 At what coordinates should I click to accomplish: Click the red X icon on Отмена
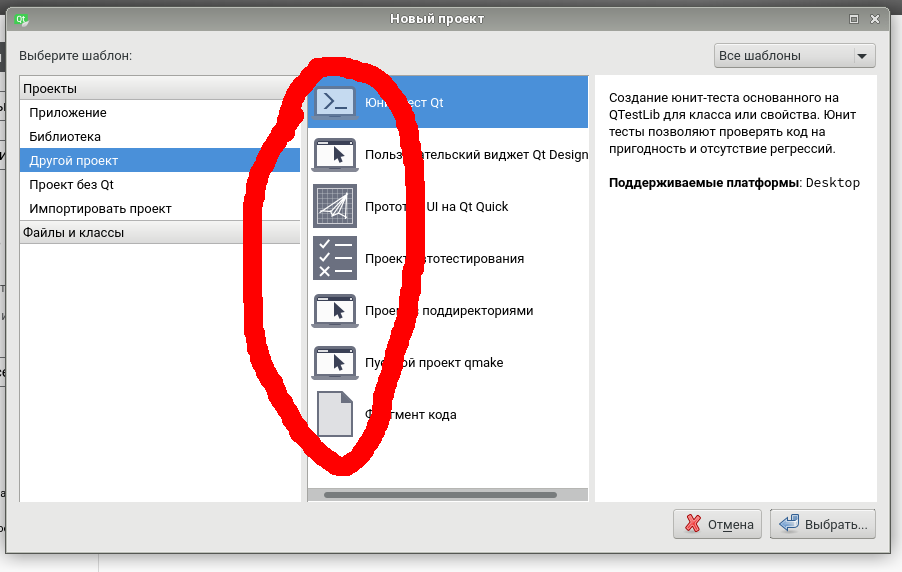pyautogui.click(x=693, y=523)
